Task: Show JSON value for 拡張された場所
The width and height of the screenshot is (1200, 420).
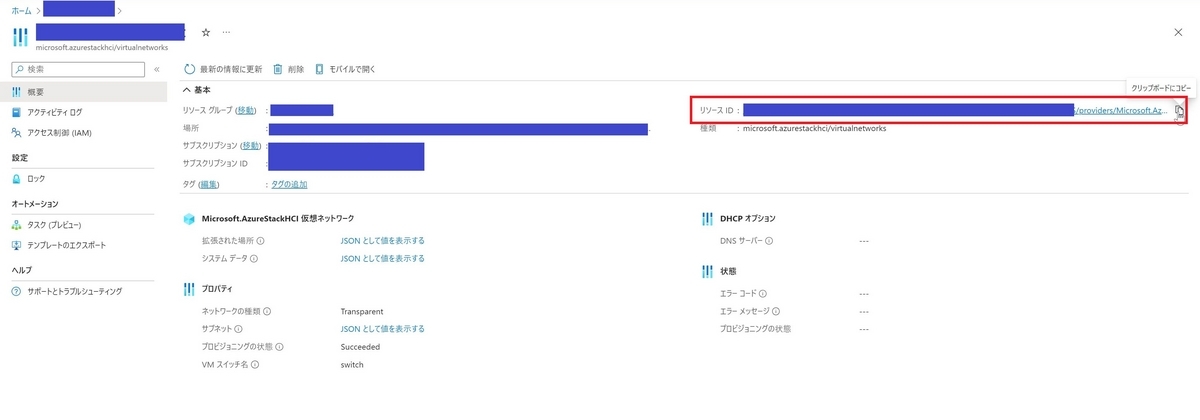Action: click(x=382, y=241)
